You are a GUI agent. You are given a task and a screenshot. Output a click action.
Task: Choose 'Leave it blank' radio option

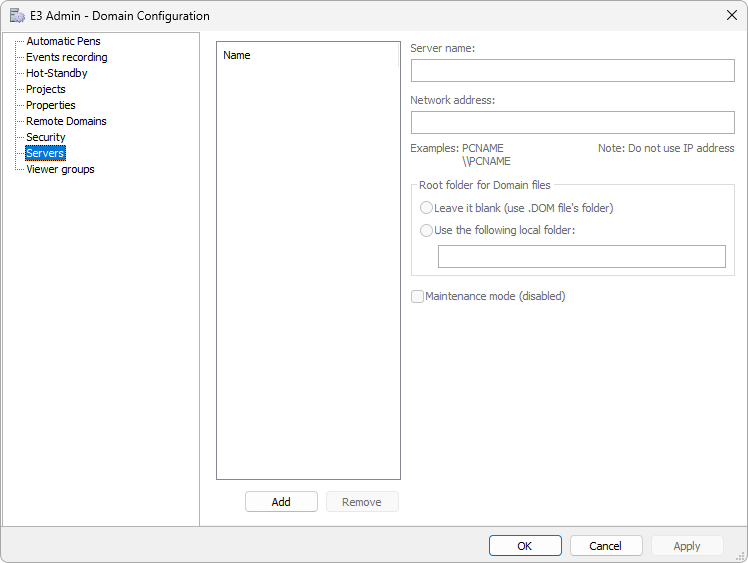point(427,208)
